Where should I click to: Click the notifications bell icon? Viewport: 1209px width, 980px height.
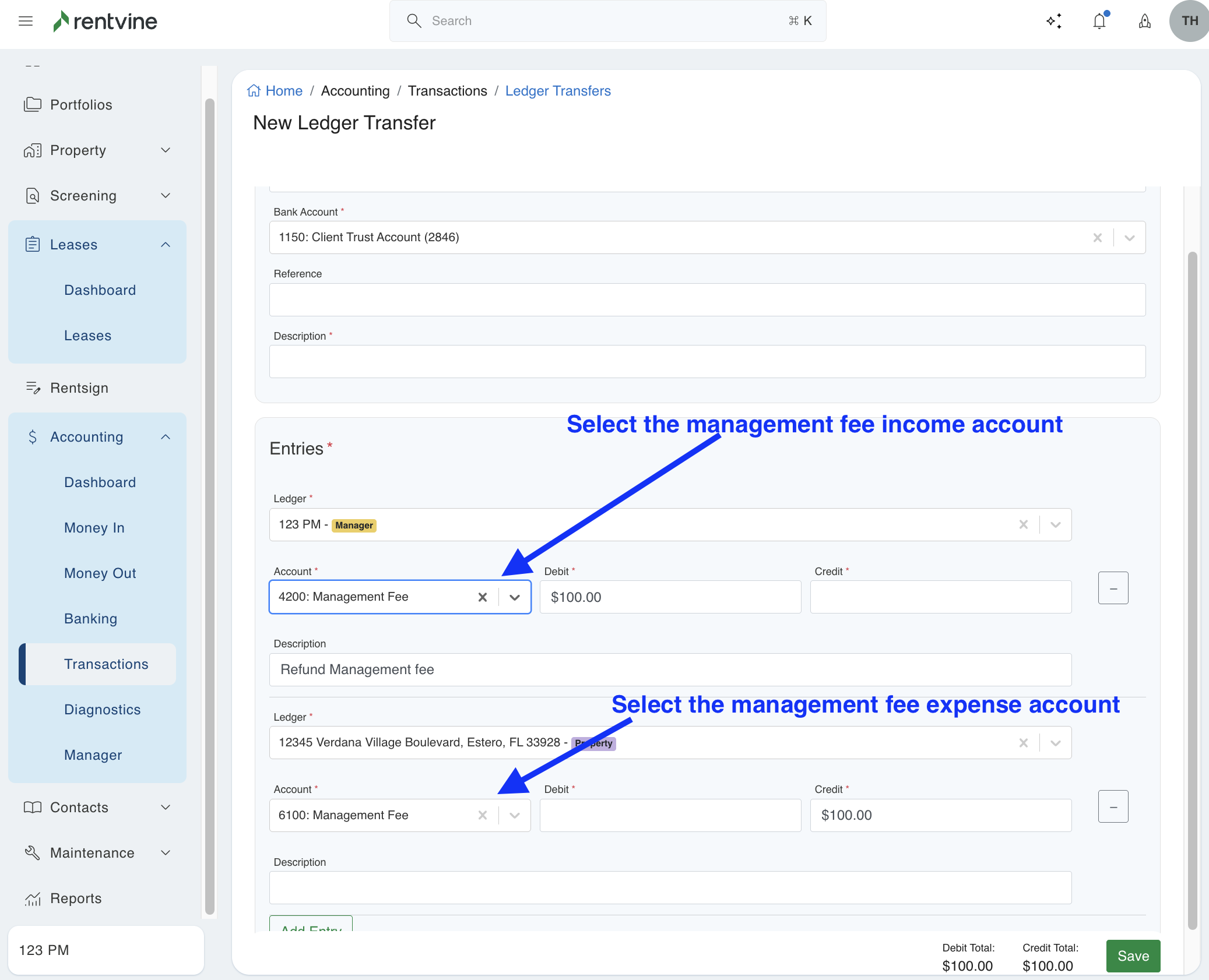coord(1099,22)
